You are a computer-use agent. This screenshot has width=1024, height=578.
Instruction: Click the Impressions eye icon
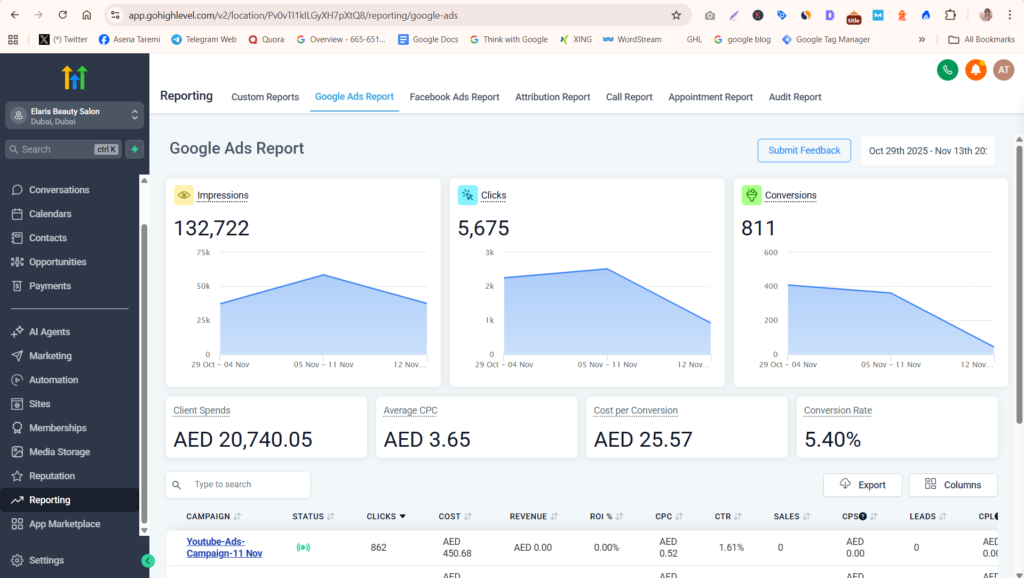pyautogui.click(x=184, y=195)
